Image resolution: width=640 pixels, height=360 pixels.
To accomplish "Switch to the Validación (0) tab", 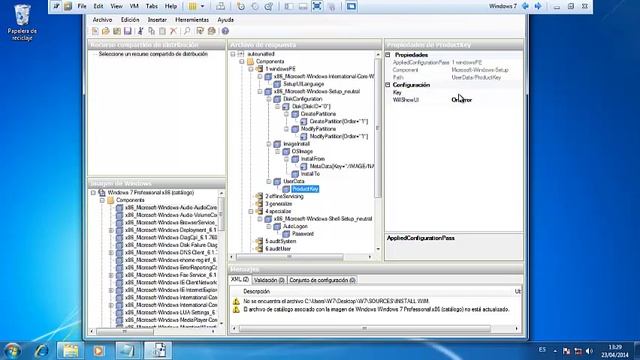I will click(269, 280).
